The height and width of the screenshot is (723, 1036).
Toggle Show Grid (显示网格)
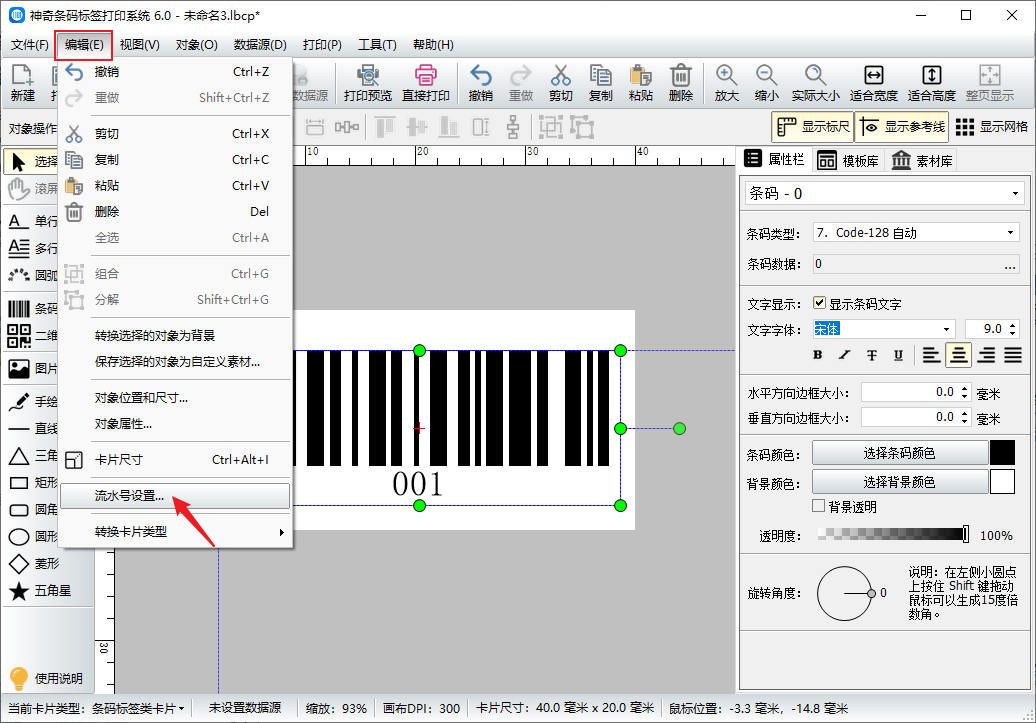tap(992, 127)
